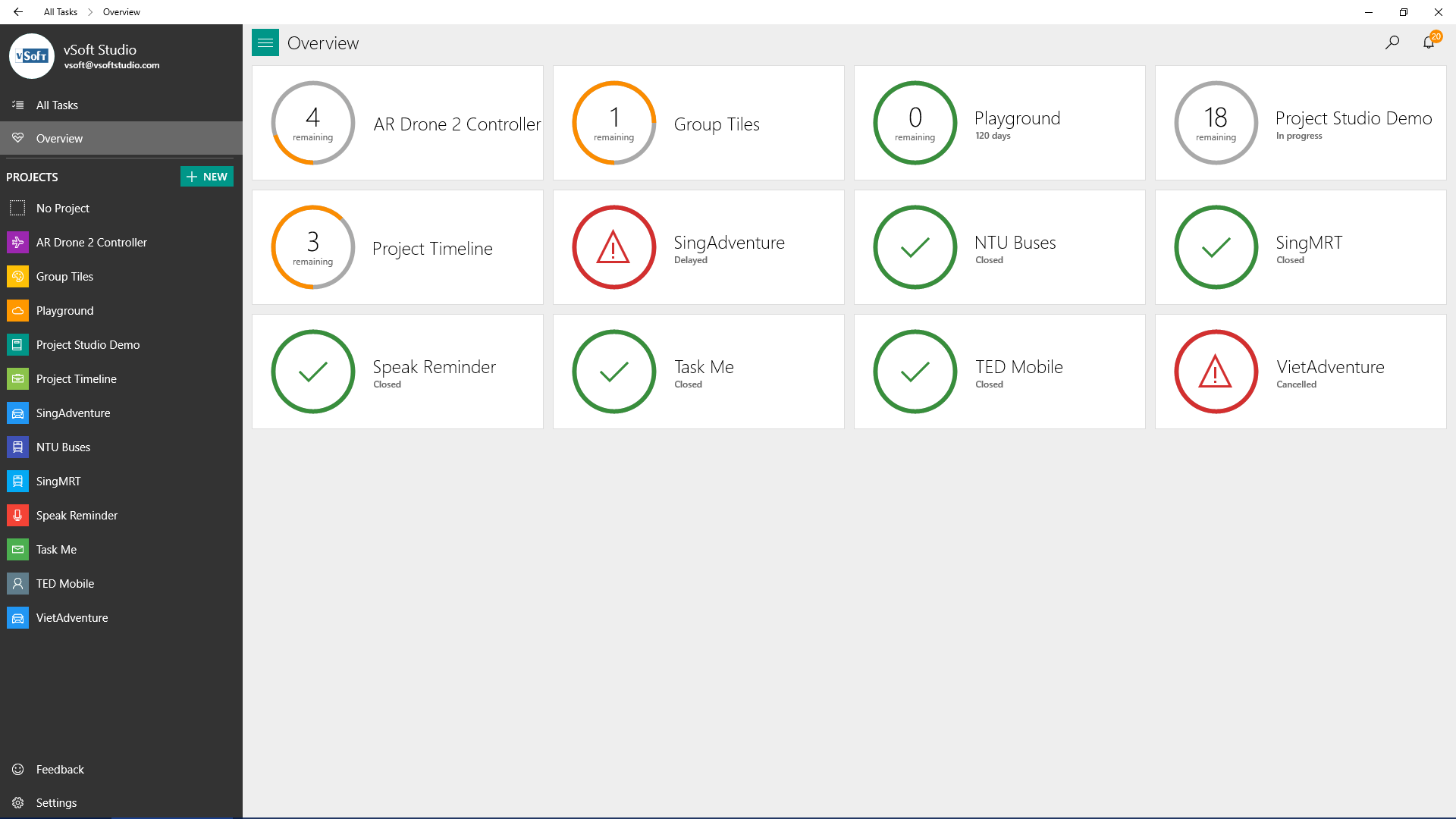Viewport: 1456px width, 819px height.
Task: Click All Tasks breadcrumb link
Action: pos(61,12)
